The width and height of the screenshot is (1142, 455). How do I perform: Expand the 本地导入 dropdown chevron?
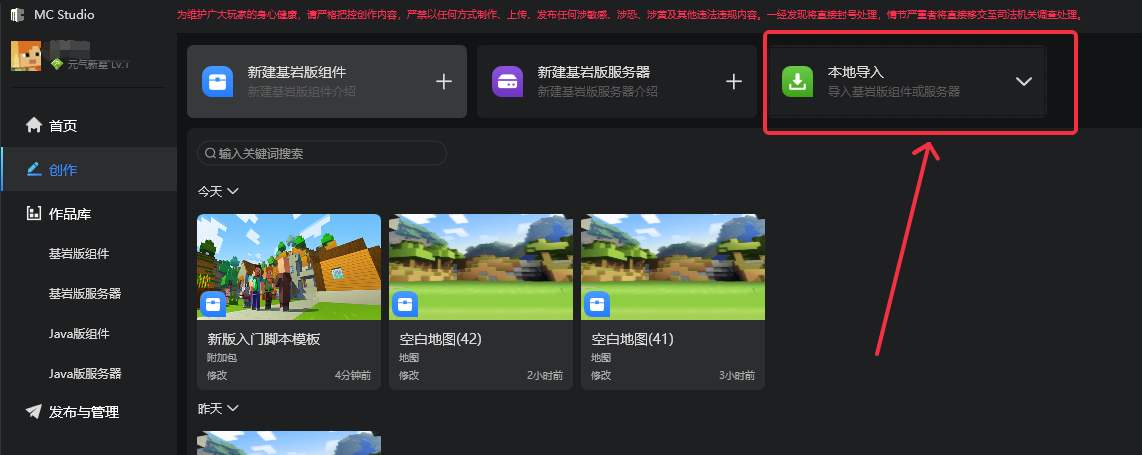coord(1024,82)
